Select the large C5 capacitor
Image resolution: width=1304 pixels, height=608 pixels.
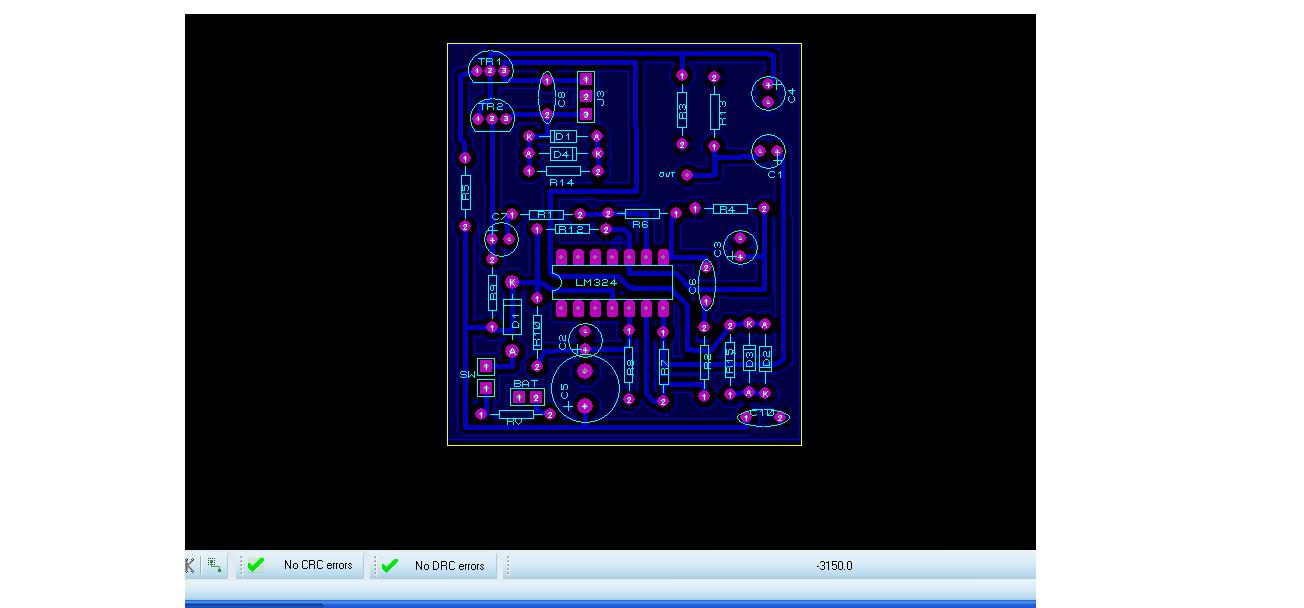tap(586, 386)
